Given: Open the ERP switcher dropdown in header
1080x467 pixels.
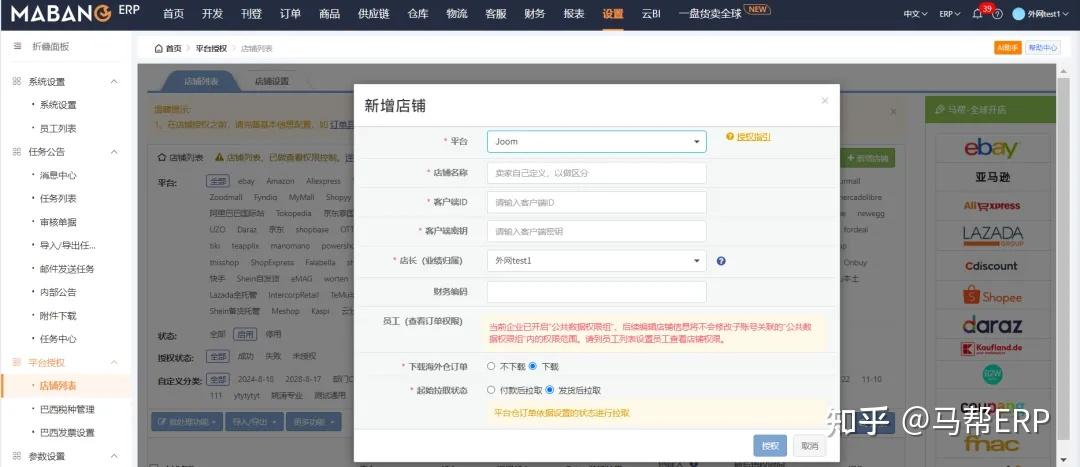Looking at the screenshot, I should pyautogui.click(x=950, y=14).
